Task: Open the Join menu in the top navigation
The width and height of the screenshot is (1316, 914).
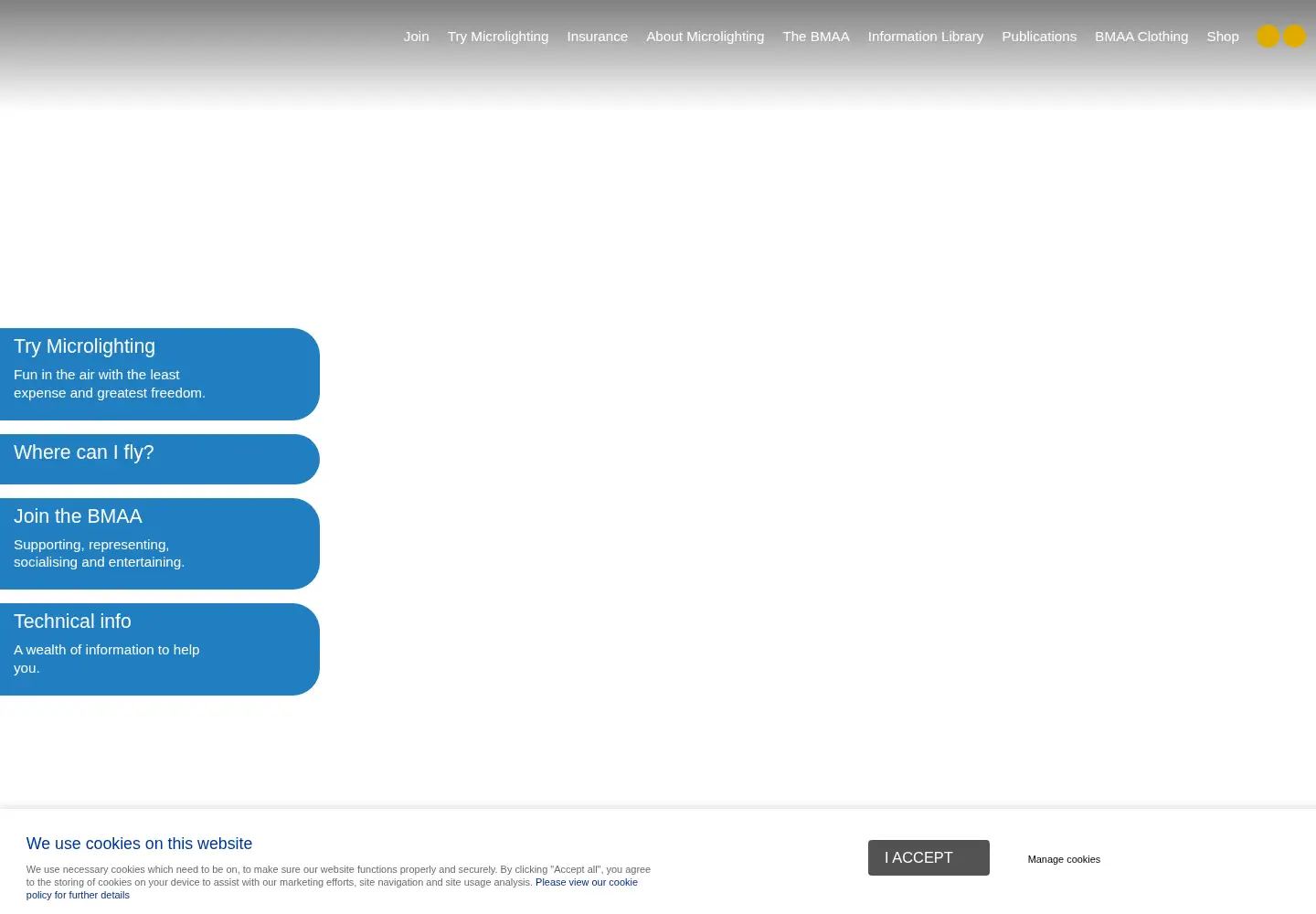Action: pos(416,37)
